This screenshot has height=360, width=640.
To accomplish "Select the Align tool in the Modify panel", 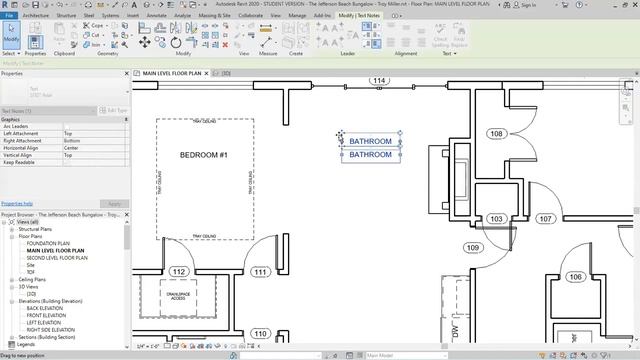I will coord(144,28).
